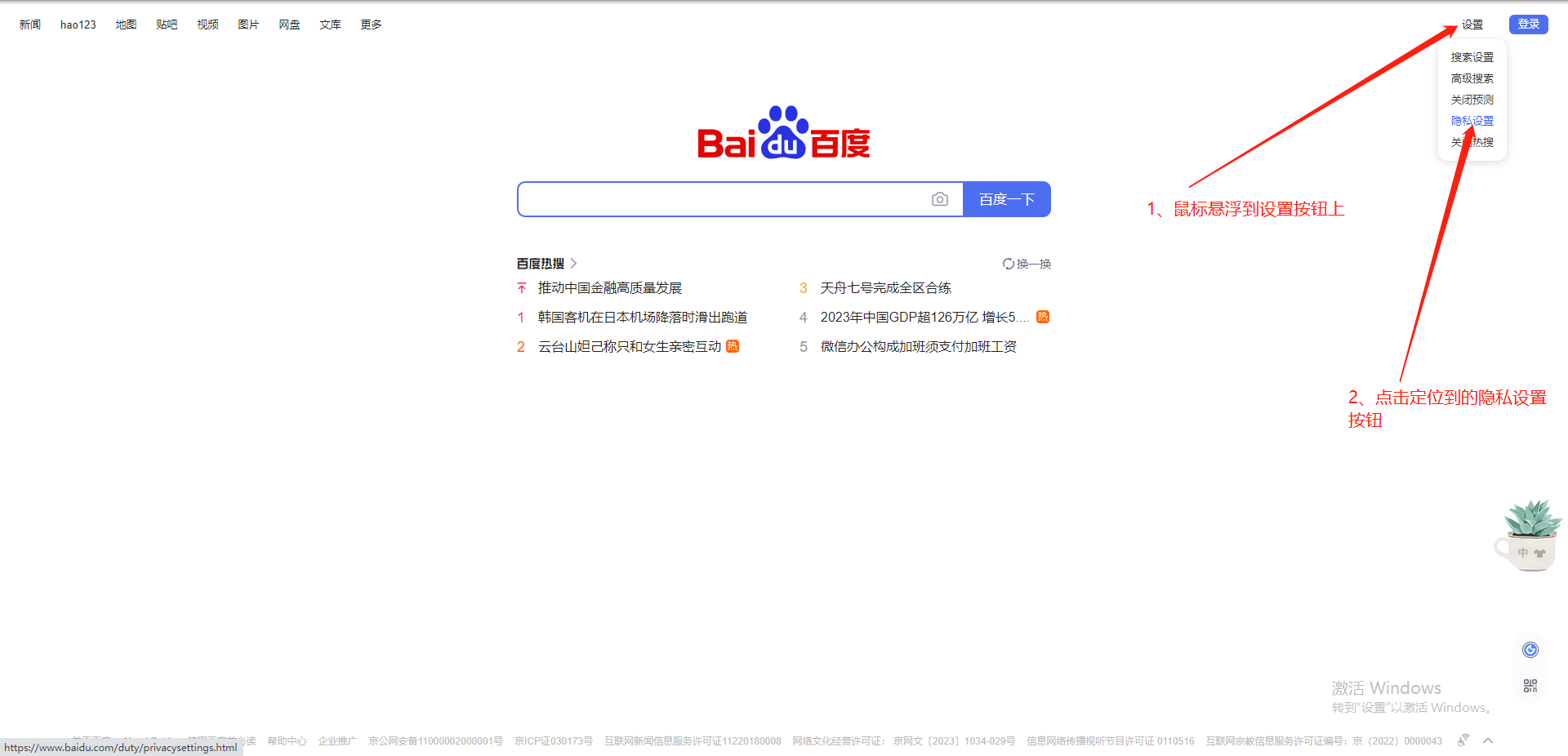The width and height of the screenshot is (1568, 756).
Task: Switch to the 新闻 tab
Action: tap(29, 24)
